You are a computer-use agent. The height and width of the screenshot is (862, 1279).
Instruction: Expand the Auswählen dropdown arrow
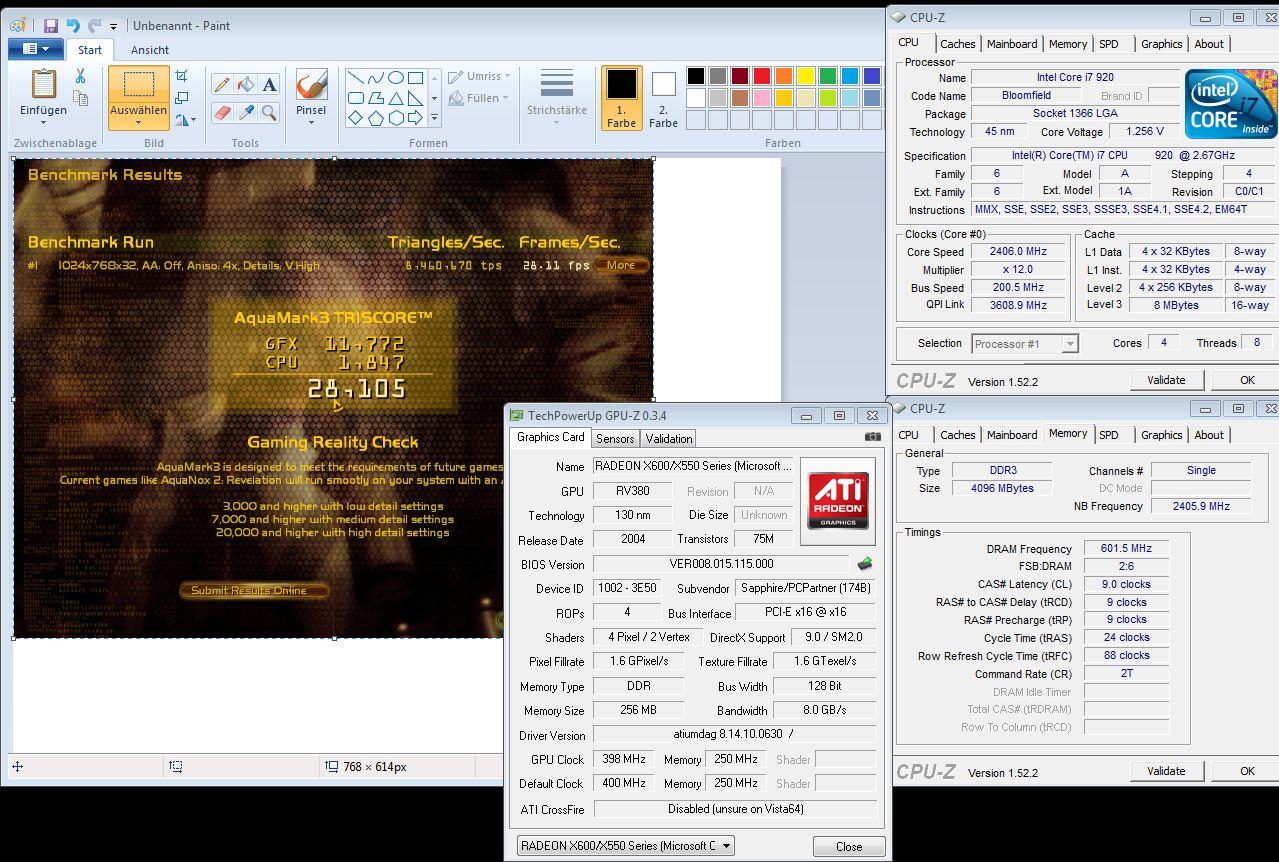point(138,123)
